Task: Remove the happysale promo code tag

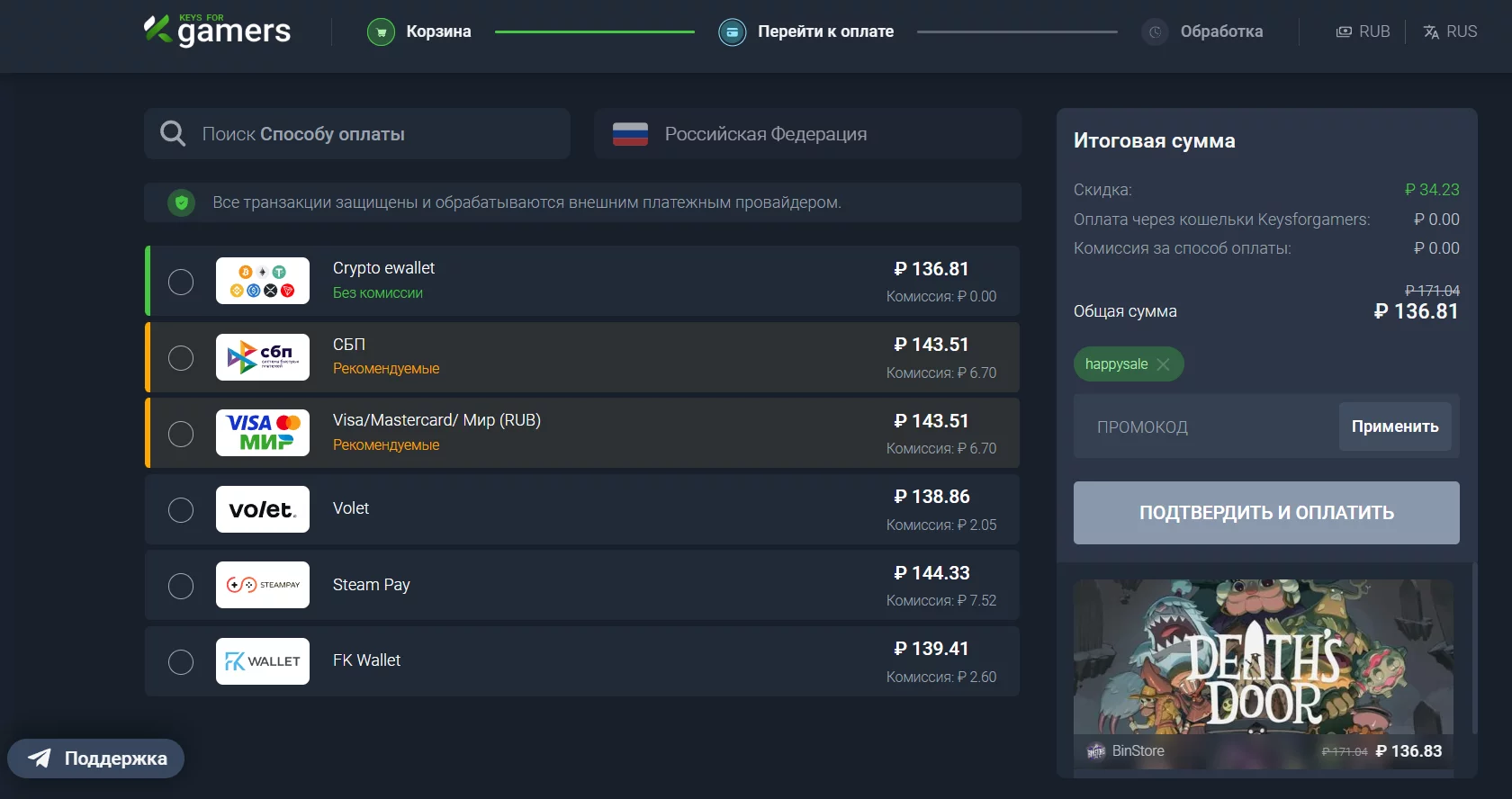Action: (x=1163, y=364)
